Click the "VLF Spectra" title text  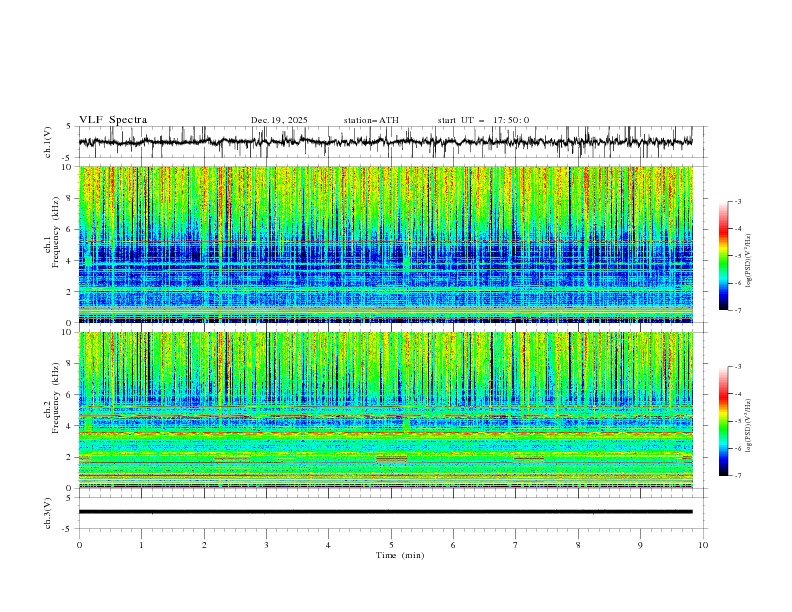(x=113, y=120)
